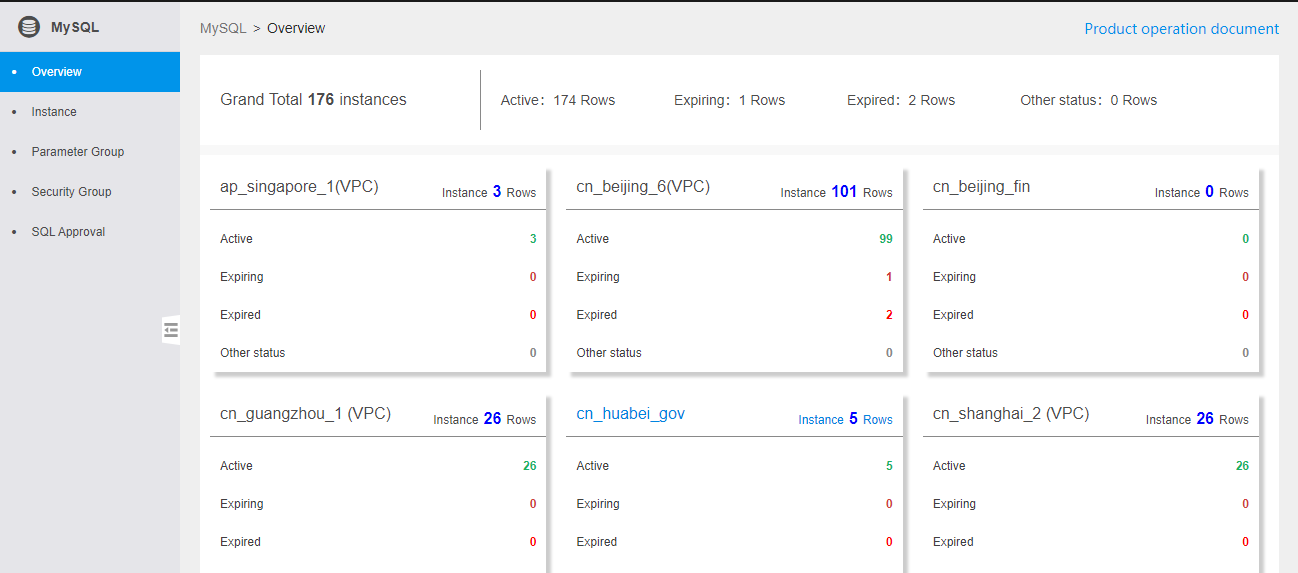Click Instance 26 Rows in cn_guangzhou_1 card
Screen dimensions: 1298x573
coord(485,419)
